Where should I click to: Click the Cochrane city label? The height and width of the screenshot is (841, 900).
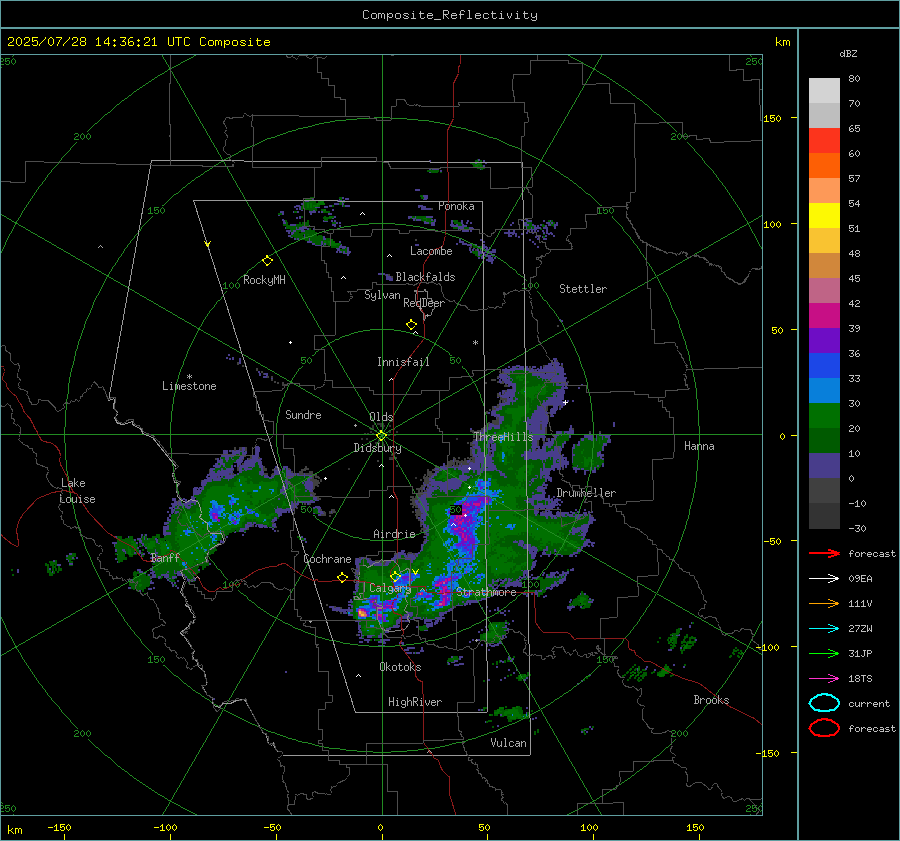point(327,559)
